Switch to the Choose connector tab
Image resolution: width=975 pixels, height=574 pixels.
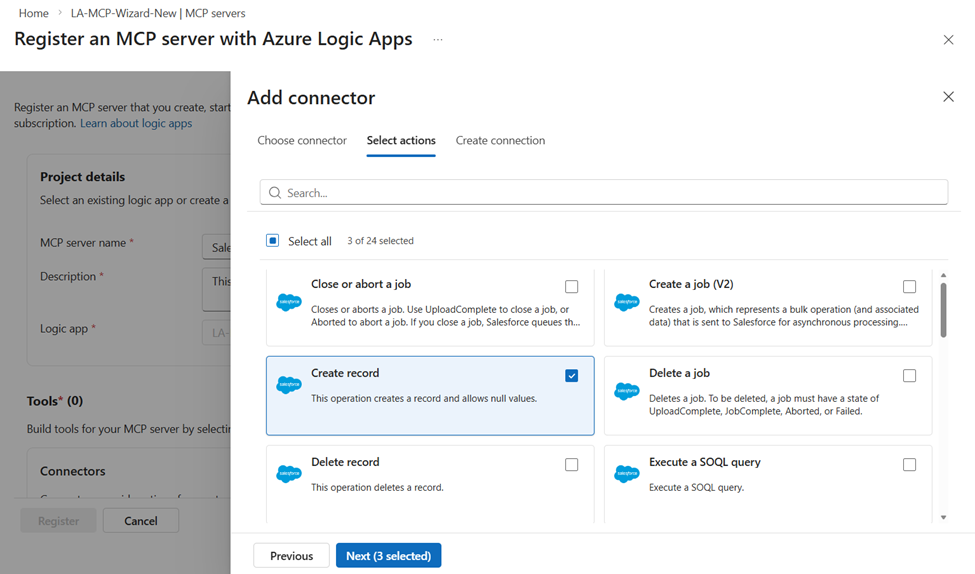tap(302, 141)
